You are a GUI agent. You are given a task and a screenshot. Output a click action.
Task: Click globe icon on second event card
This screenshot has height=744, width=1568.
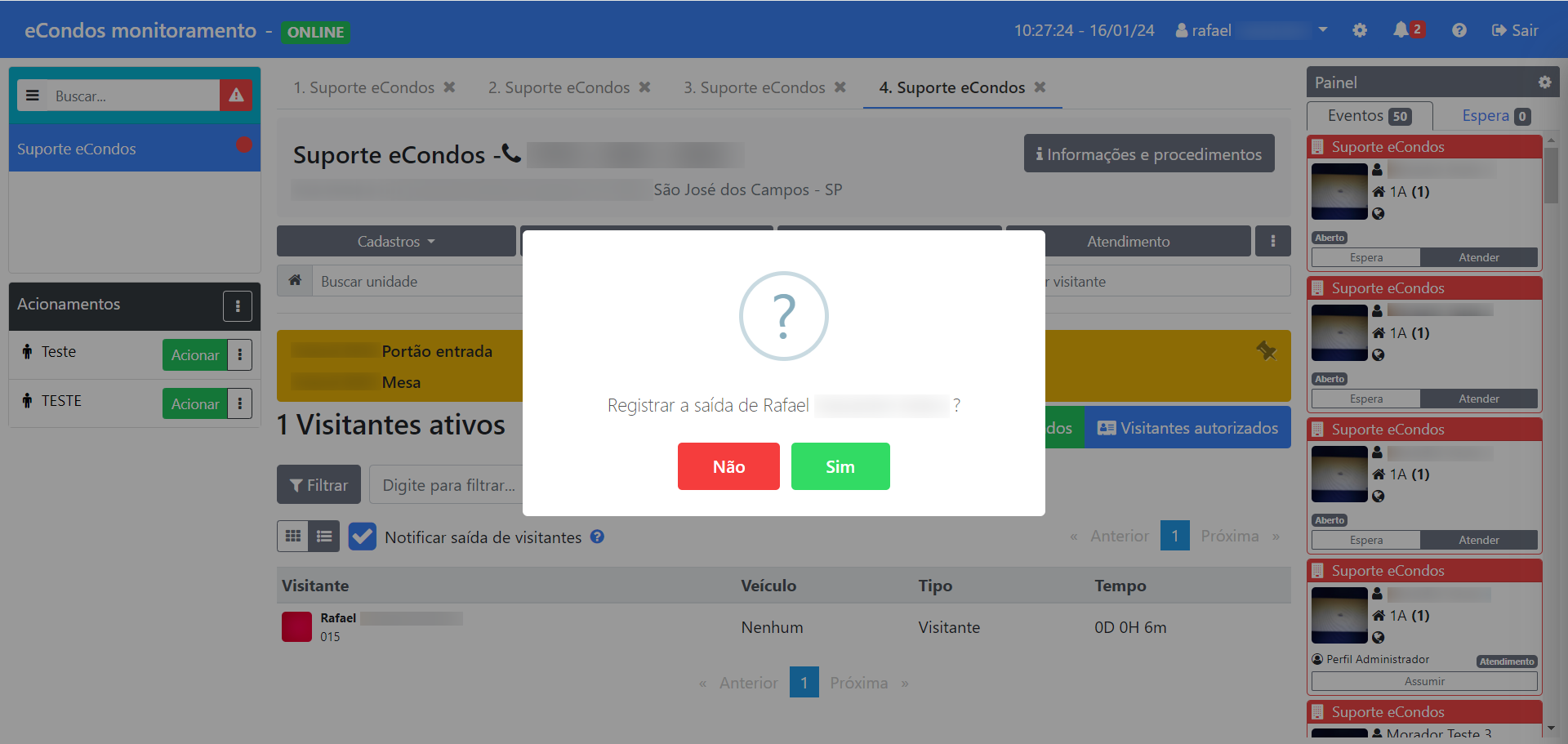(1379, 355)
